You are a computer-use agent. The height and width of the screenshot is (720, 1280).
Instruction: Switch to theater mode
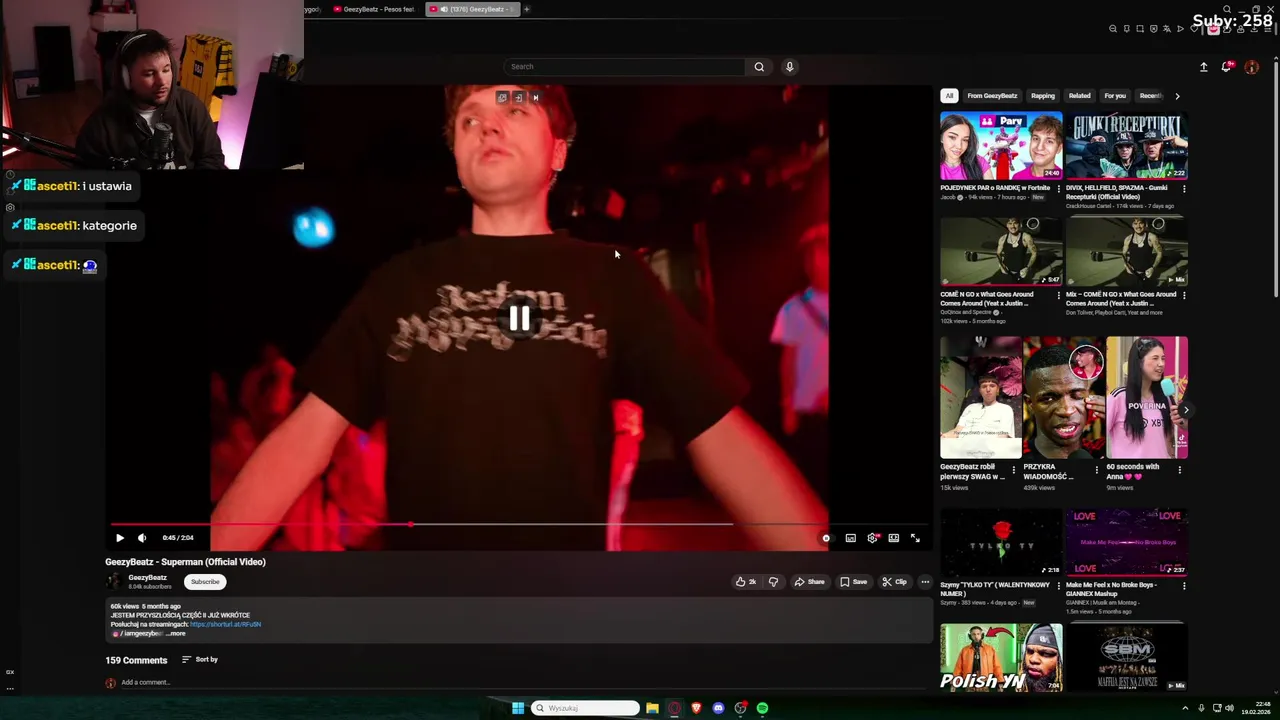tap(894, 538)
